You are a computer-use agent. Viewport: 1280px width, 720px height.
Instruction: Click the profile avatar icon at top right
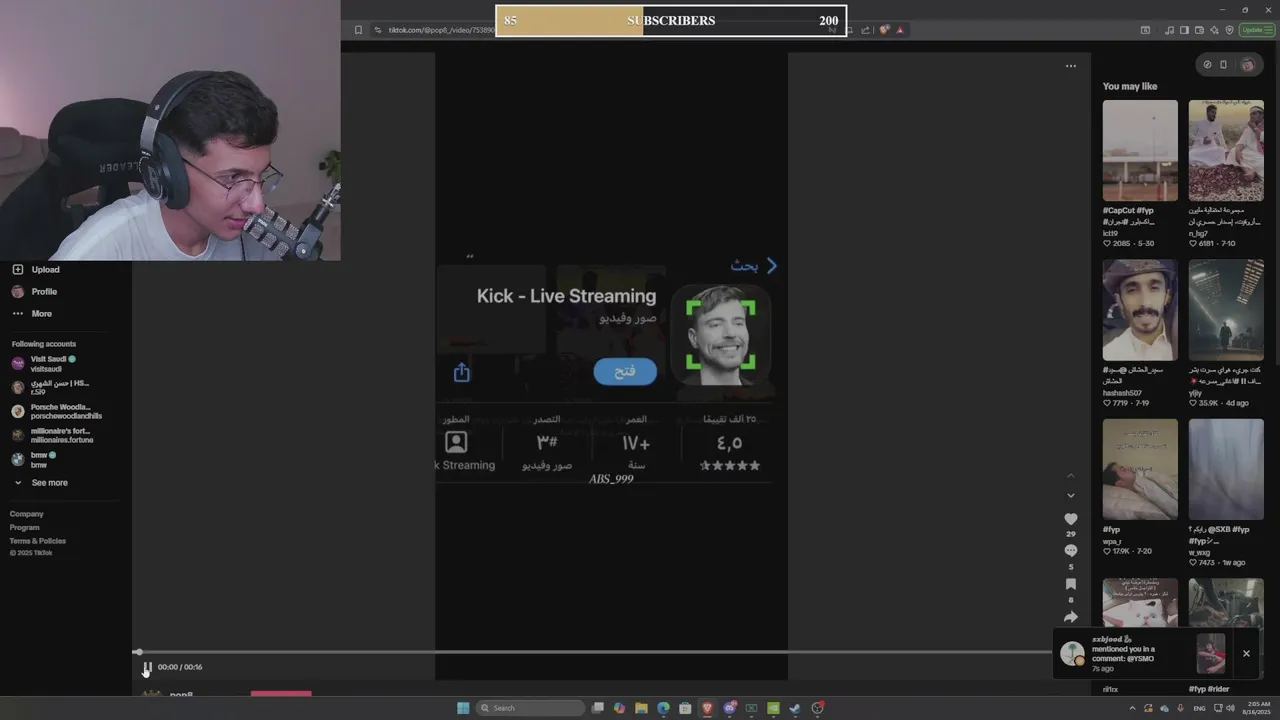1247,65
